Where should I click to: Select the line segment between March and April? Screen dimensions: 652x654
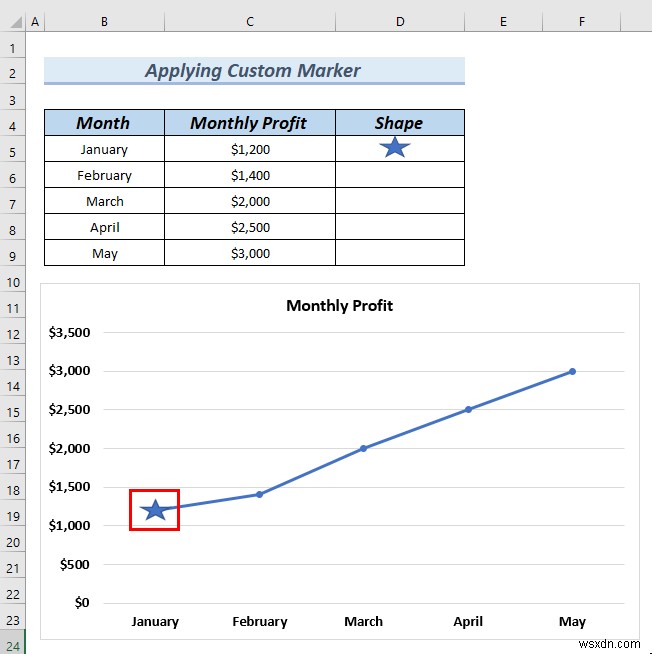tap(416, 429)
